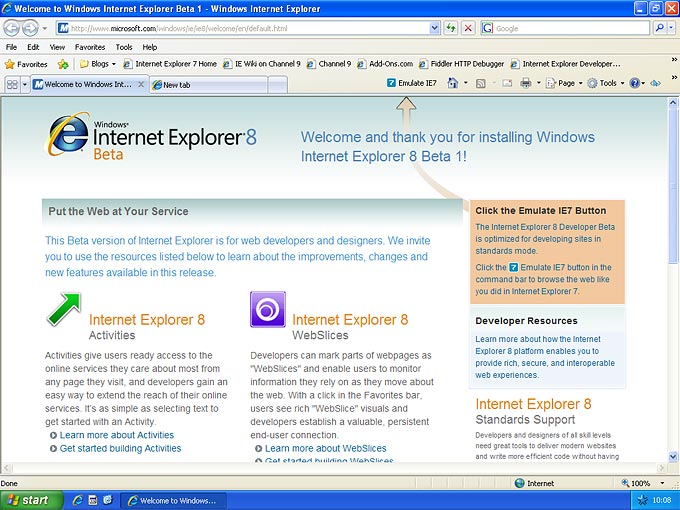Image resolution: width=680 pixels, height=510 pixels.
Task: Click the Home icon in command bar
Action: coord(452,83)
